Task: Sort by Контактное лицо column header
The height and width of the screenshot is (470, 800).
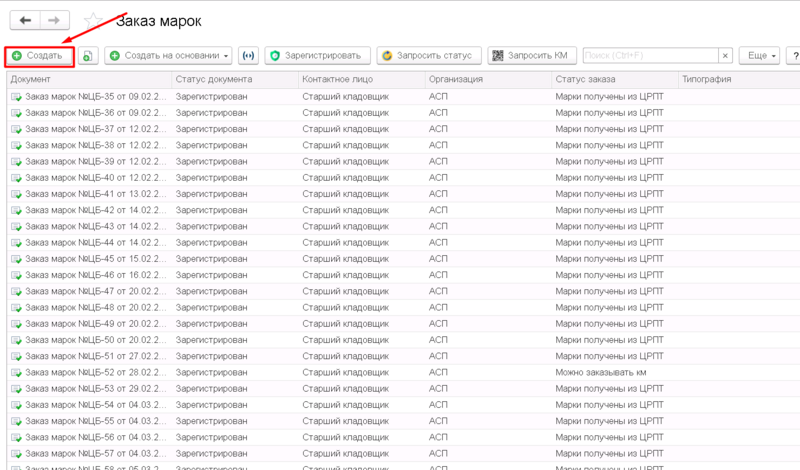Action: (362, 80)
